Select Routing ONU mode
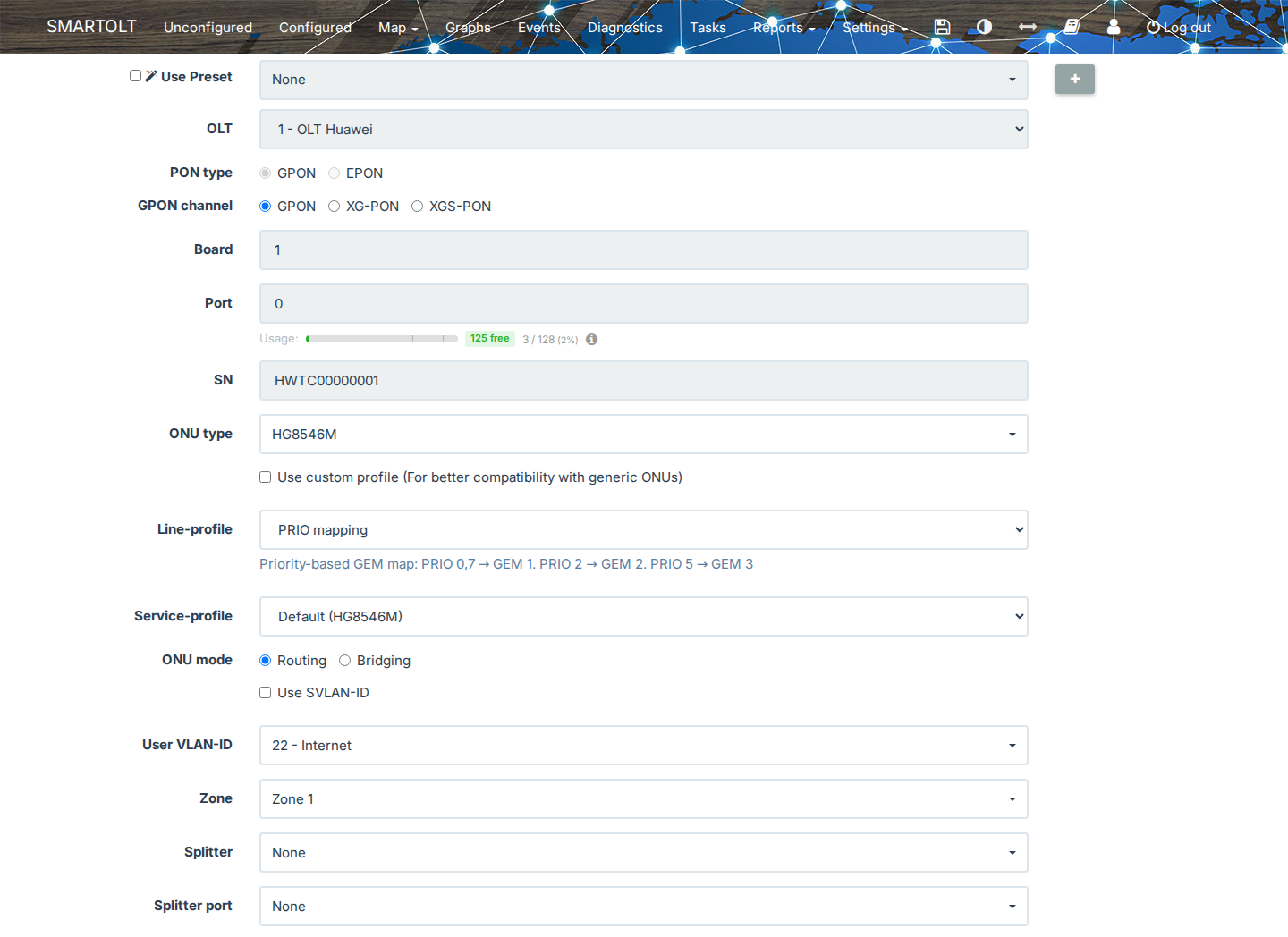The width and height of the screenshot is (1288, 937). 265,660
